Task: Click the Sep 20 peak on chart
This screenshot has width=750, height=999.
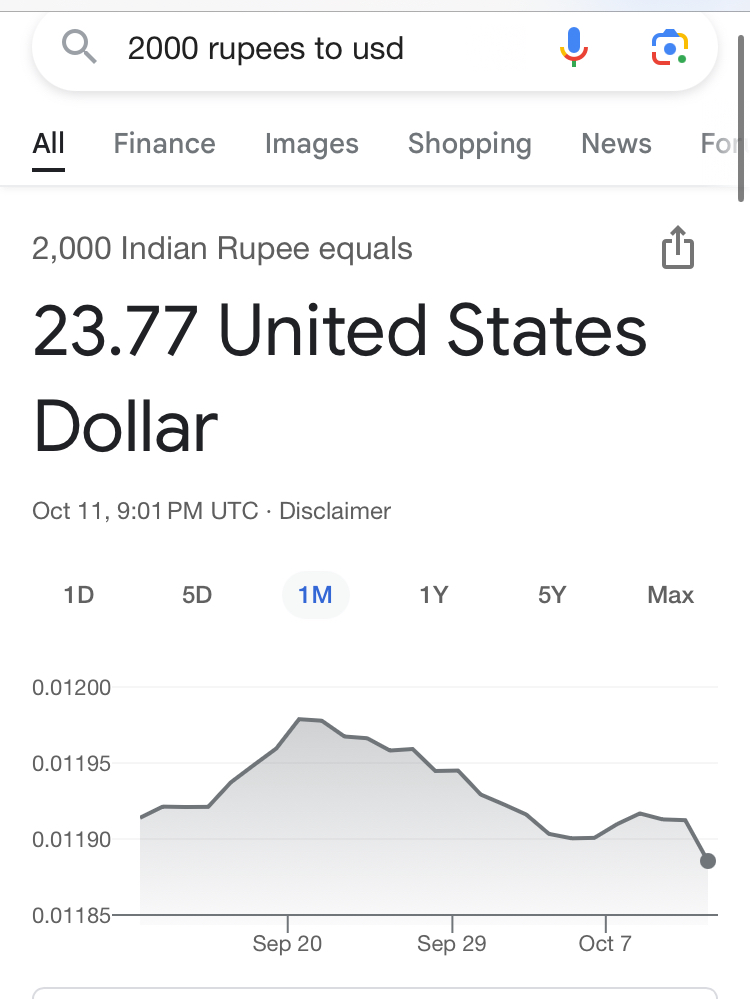Action: point(300,719)
